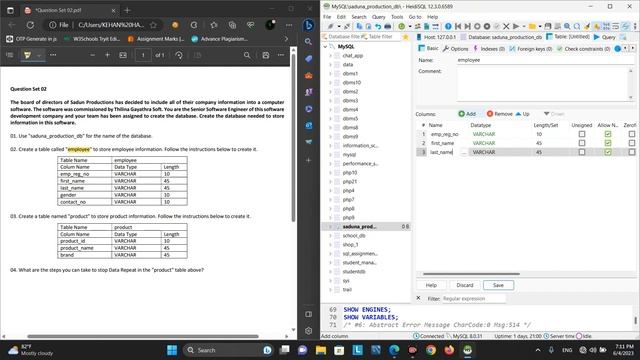
Task: Click the Help button in table editor
Action: pos(431,285)
